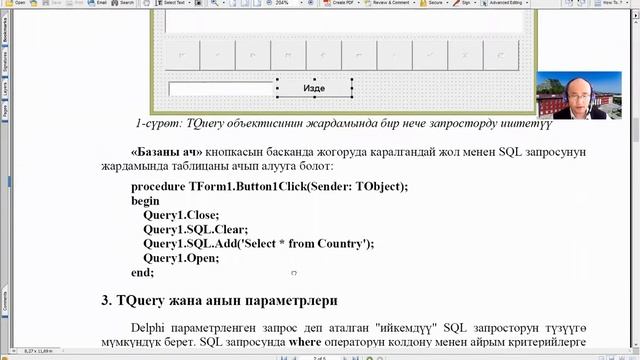
Task: Open the Layers side panel tab
Action: click(x=5, y=88)
